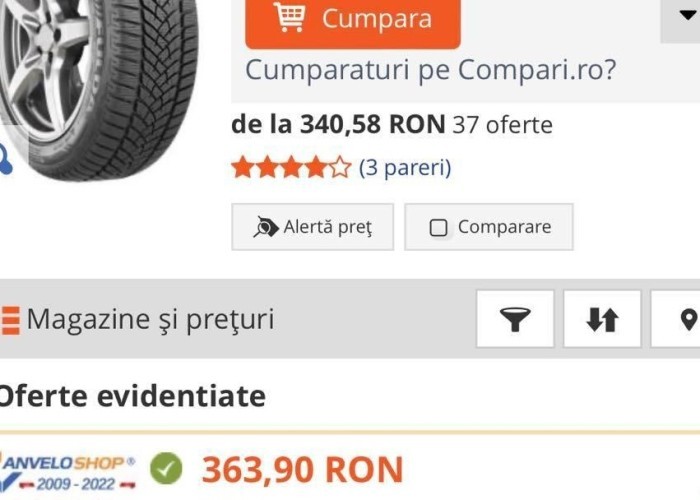Click the green verified checkmark badge

tap(166, 468)
